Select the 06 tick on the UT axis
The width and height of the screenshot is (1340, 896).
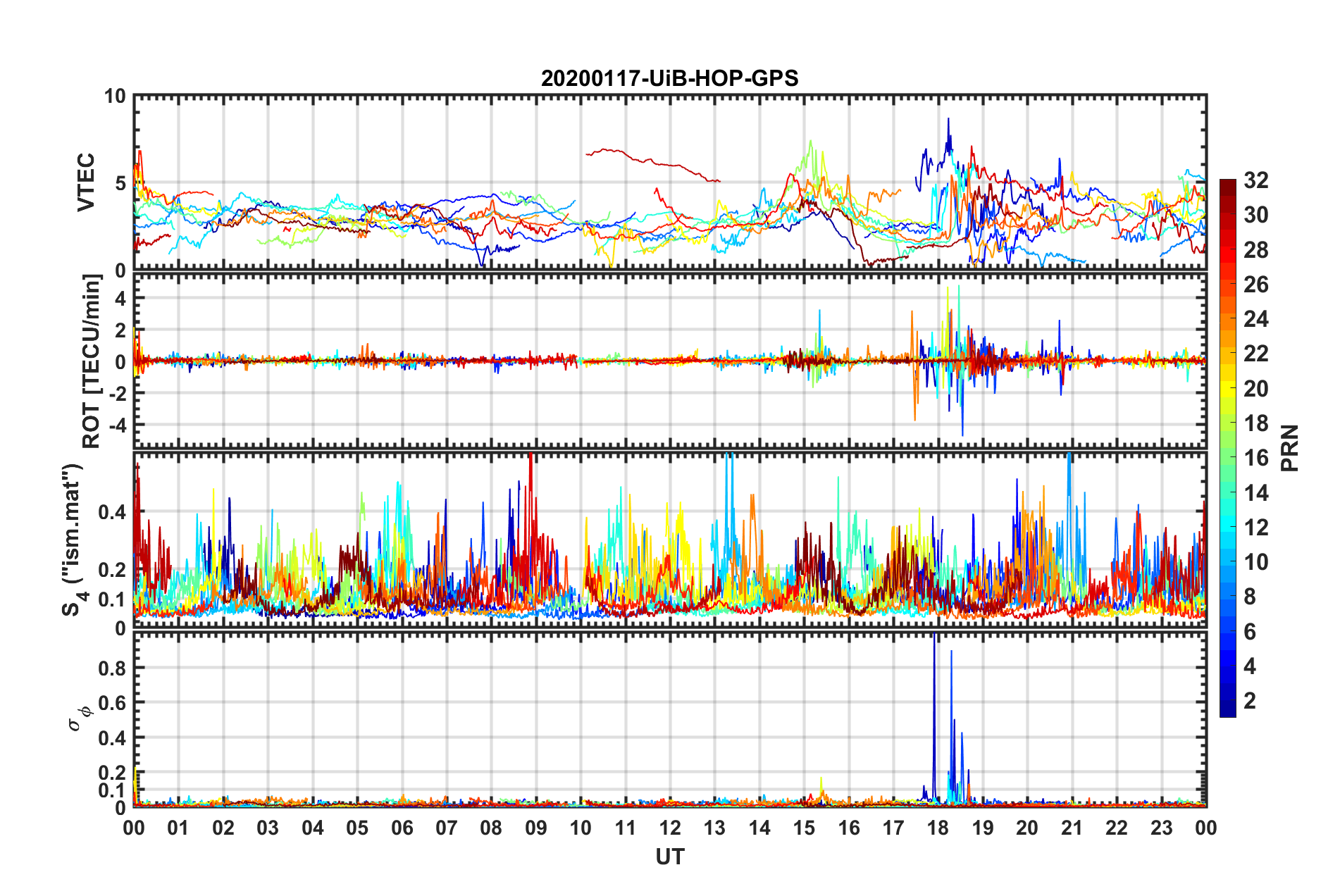tap(402, 828)
